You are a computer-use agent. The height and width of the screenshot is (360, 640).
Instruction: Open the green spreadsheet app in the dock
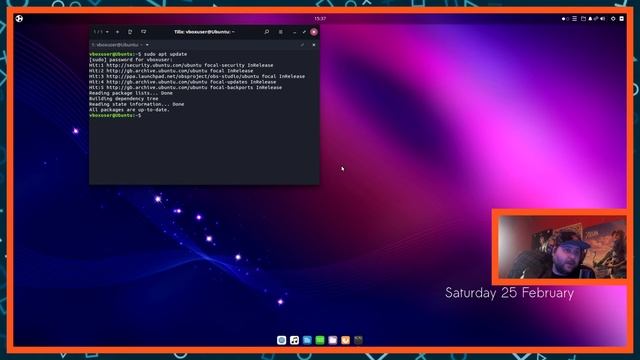(320, 340)
